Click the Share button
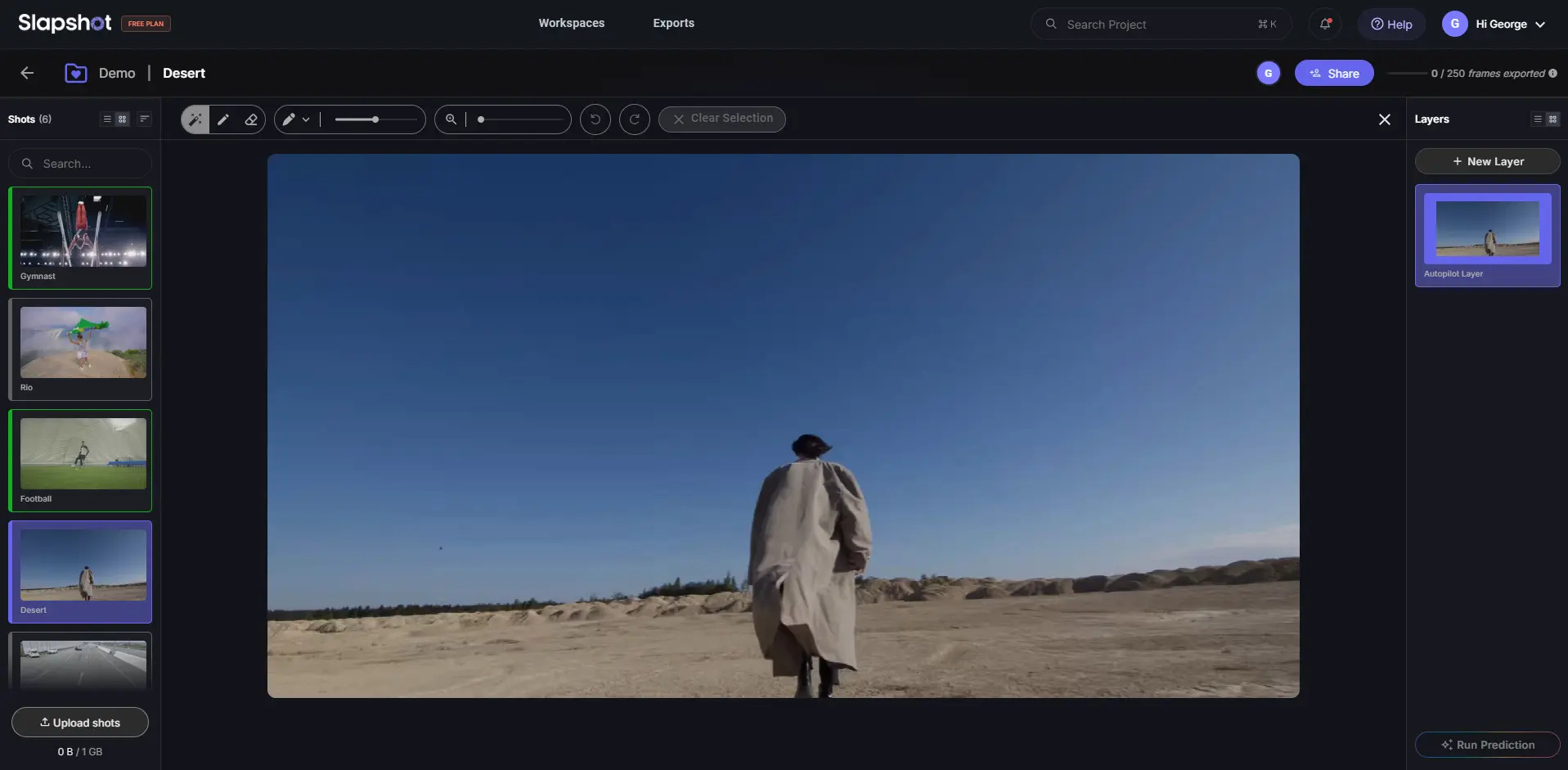1568x770 pixels. 1333,73
